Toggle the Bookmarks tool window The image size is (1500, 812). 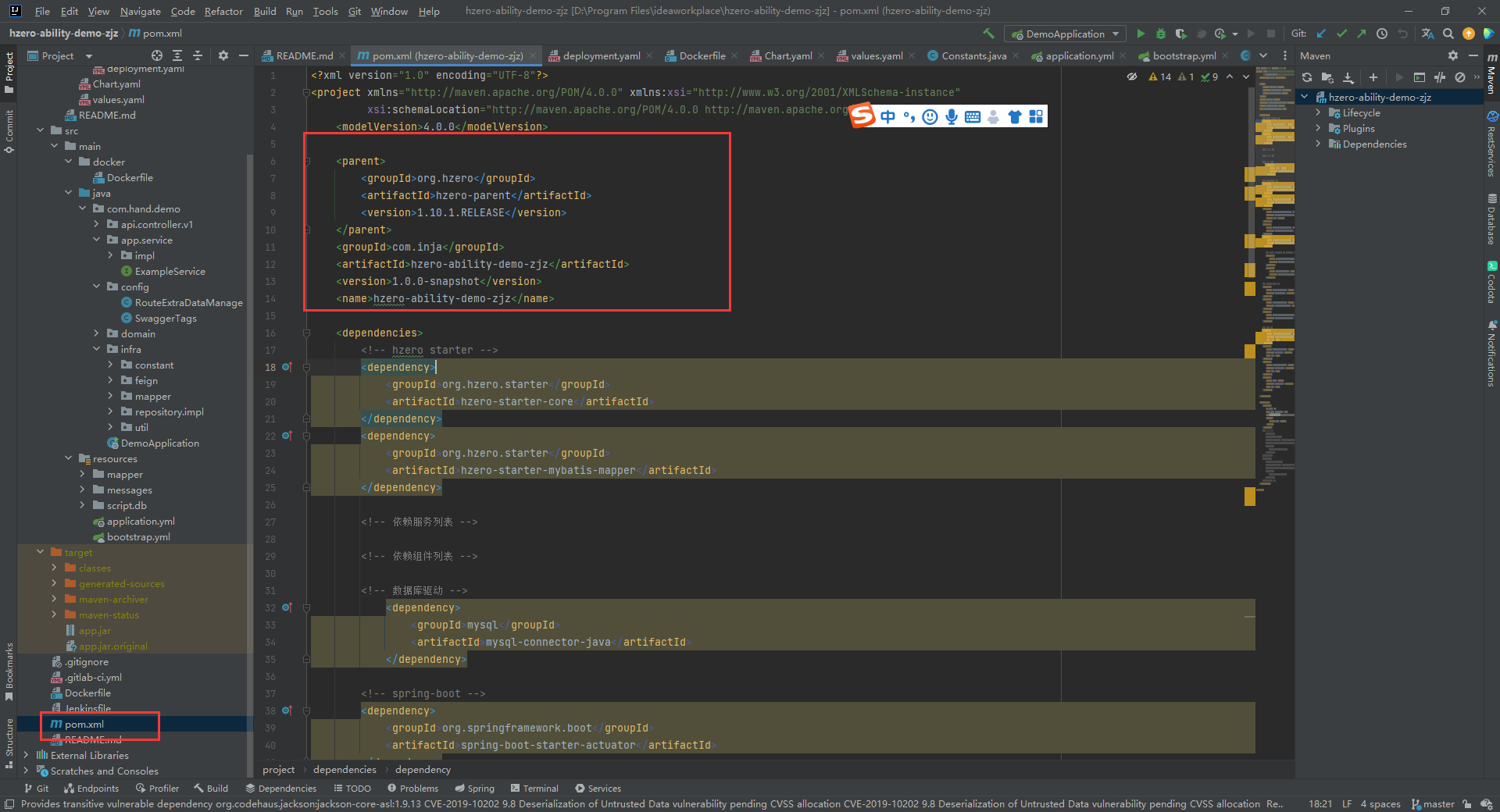(x=9, y=671)
